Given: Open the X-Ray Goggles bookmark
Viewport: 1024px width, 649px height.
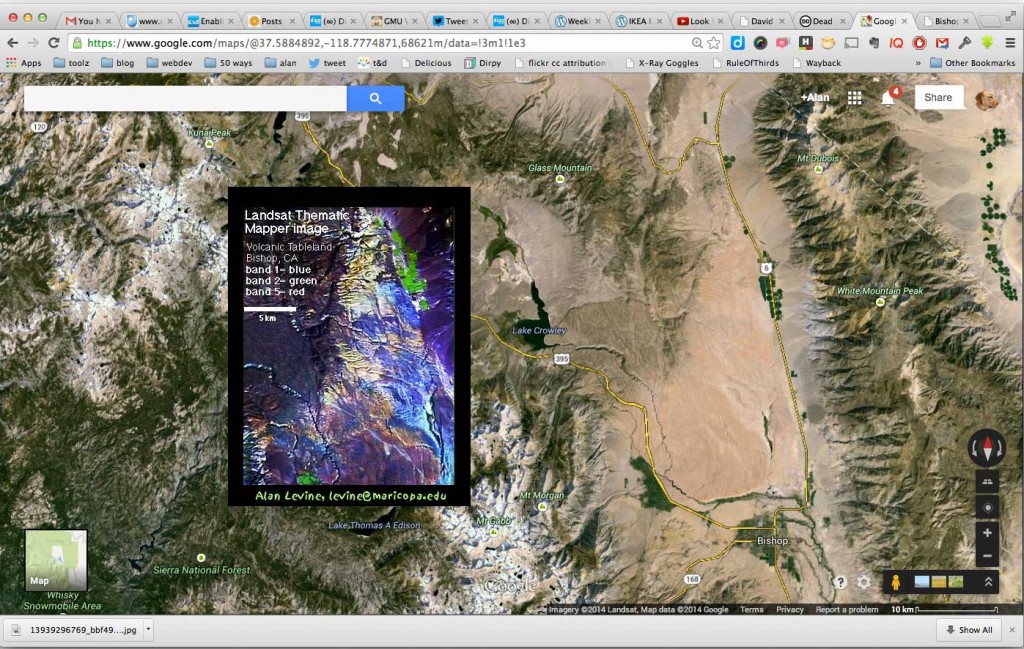Looking at the screenshot, I should (662, 63).
